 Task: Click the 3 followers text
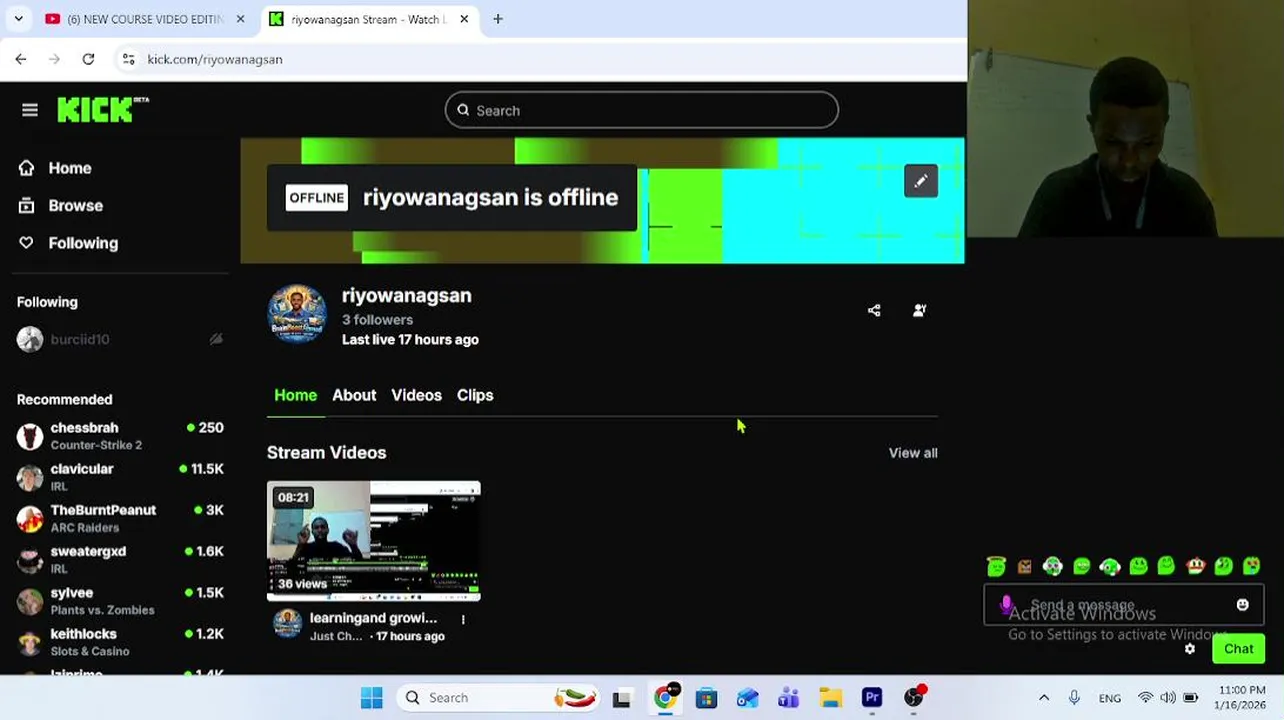point(377,319)
